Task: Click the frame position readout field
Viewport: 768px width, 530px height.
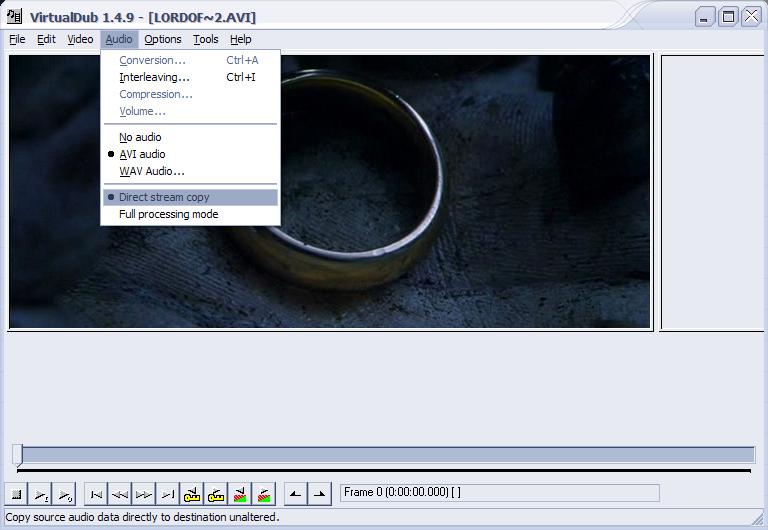Action: (x=500, y=492)
